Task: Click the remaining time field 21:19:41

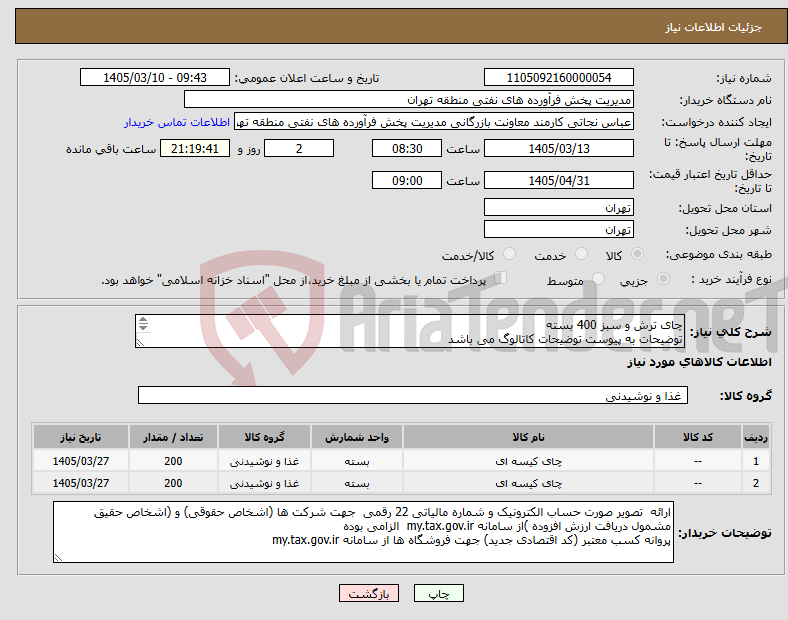Action: click(x=195, y=149)
